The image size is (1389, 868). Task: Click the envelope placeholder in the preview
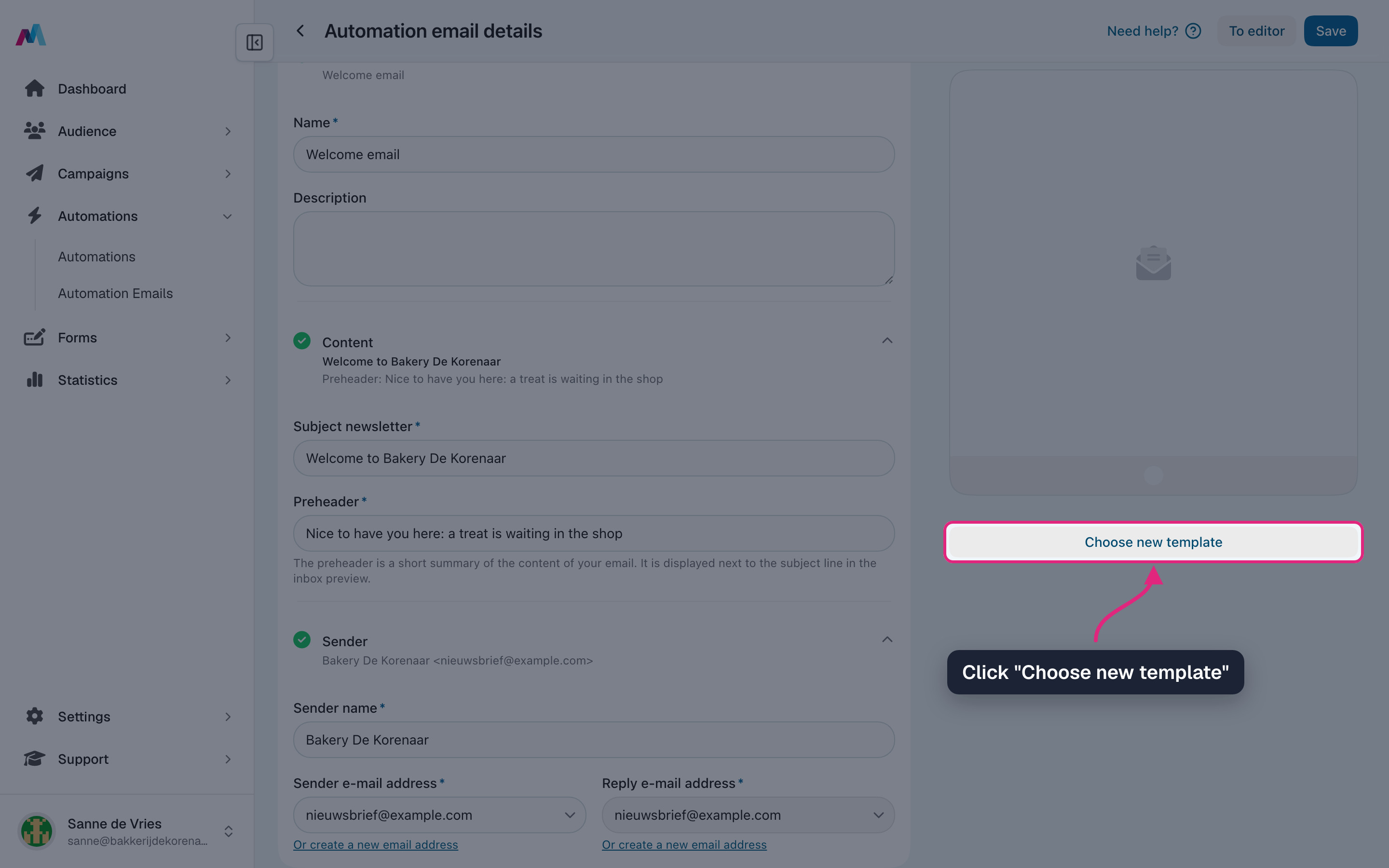1153,263
